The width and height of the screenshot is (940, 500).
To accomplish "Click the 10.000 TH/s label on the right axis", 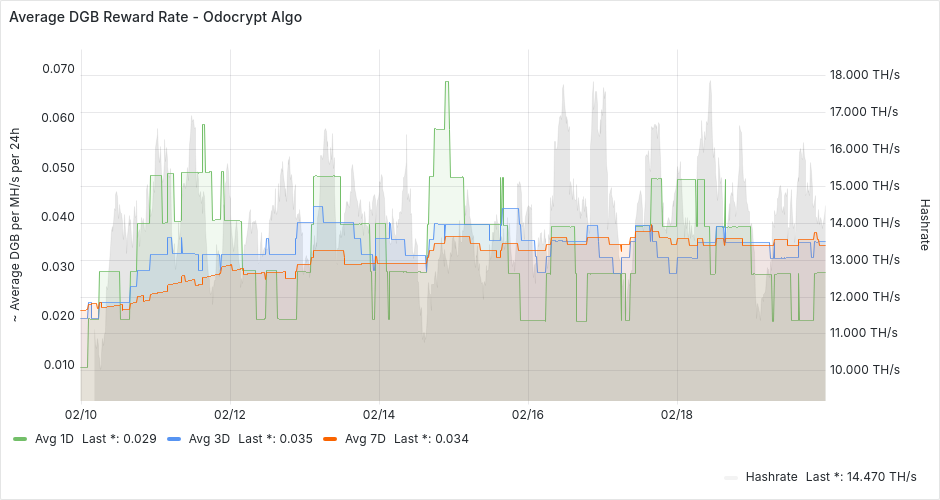I will 864,369.
